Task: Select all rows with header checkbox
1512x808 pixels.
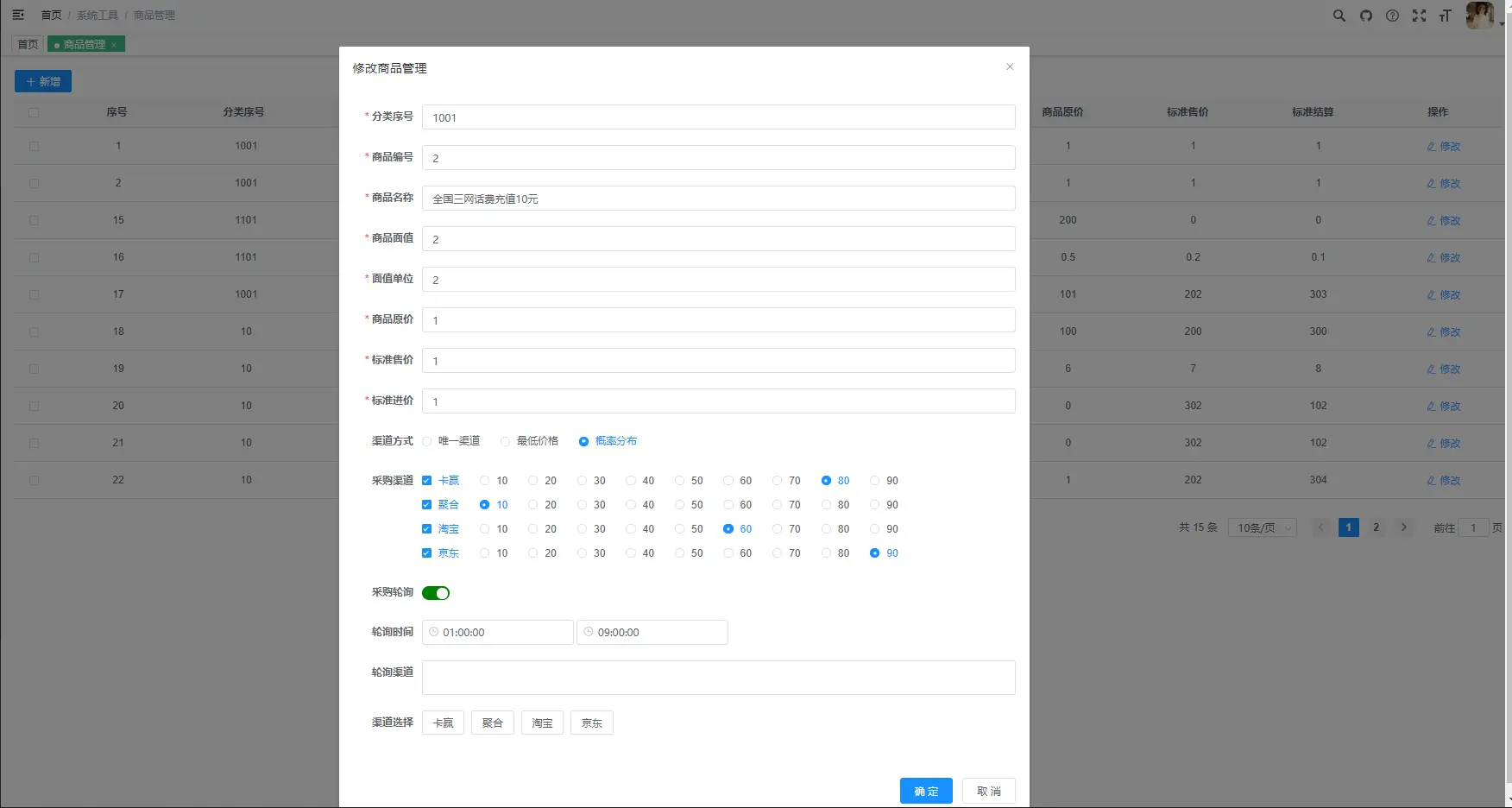Action: pyautogui.click(x=34, y=112)
